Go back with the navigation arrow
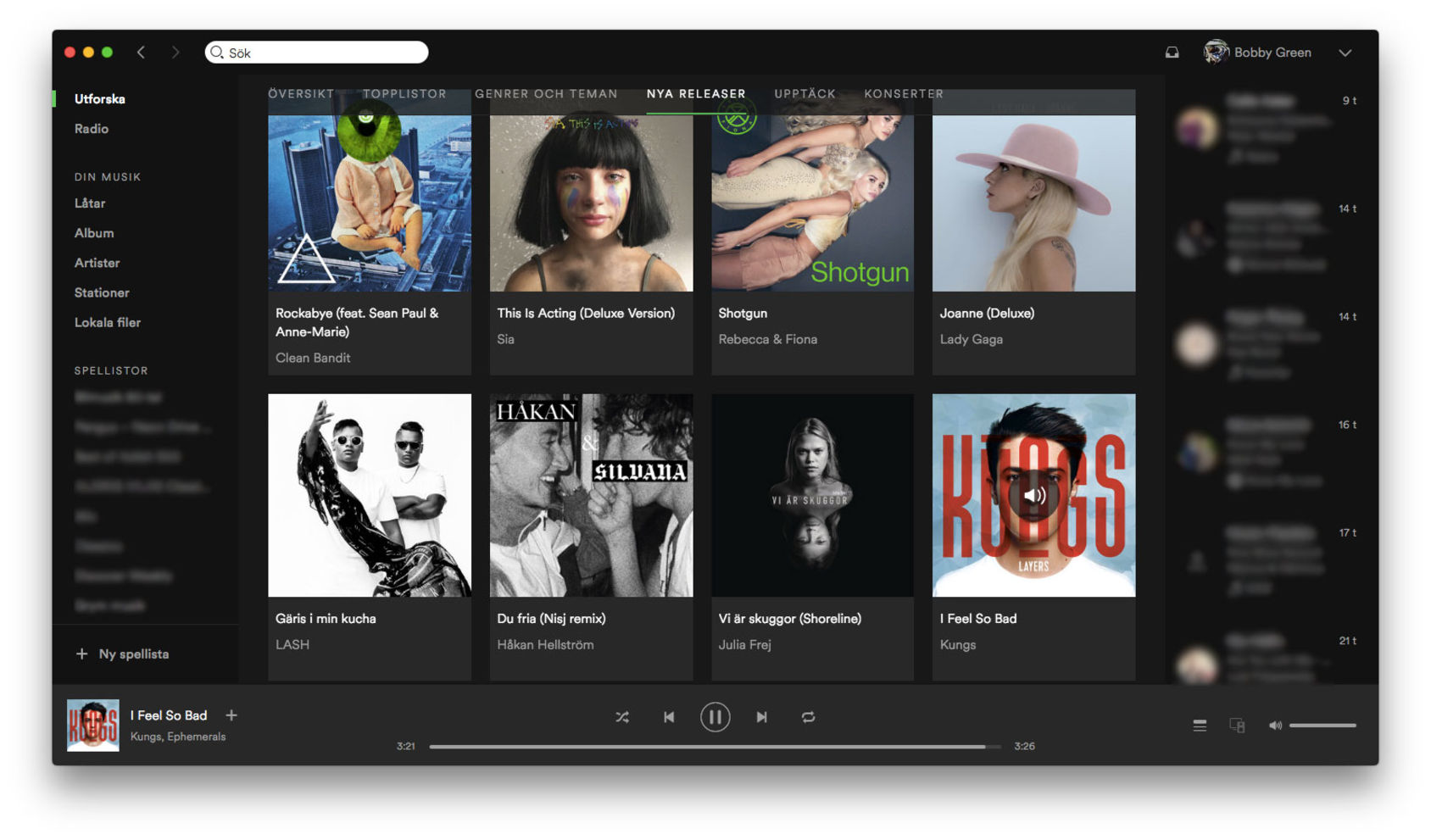Image resolution: width=1431 pixels, height=840 pixels. [141, 53]
